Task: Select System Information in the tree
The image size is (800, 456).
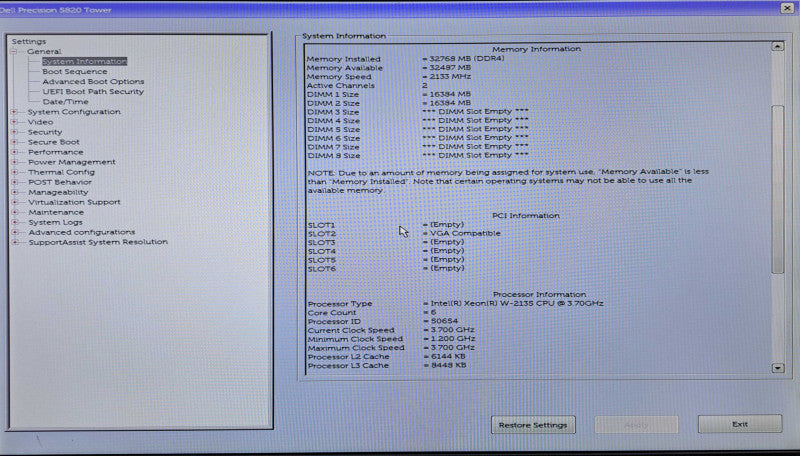Action: (x=85, y=61)
